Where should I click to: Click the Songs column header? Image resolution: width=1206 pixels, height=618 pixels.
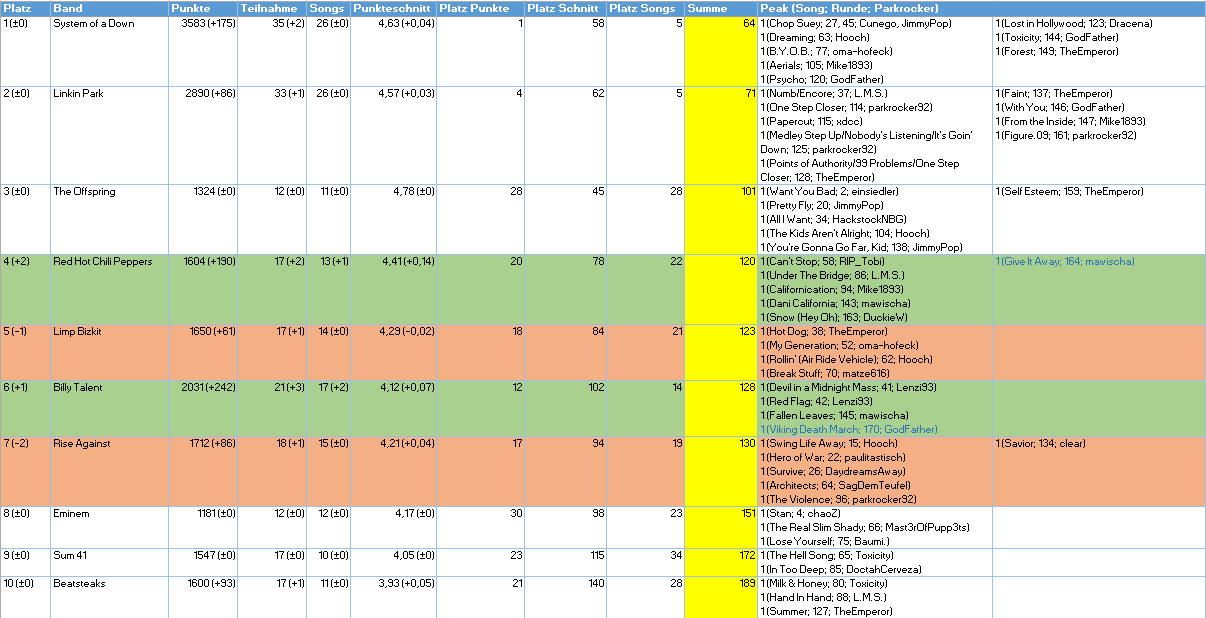tap(328, 8)
